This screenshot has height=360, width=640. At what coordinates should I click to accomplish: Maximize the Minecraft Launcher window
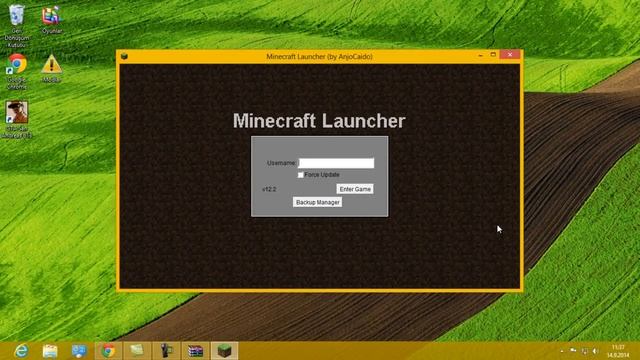493,55
